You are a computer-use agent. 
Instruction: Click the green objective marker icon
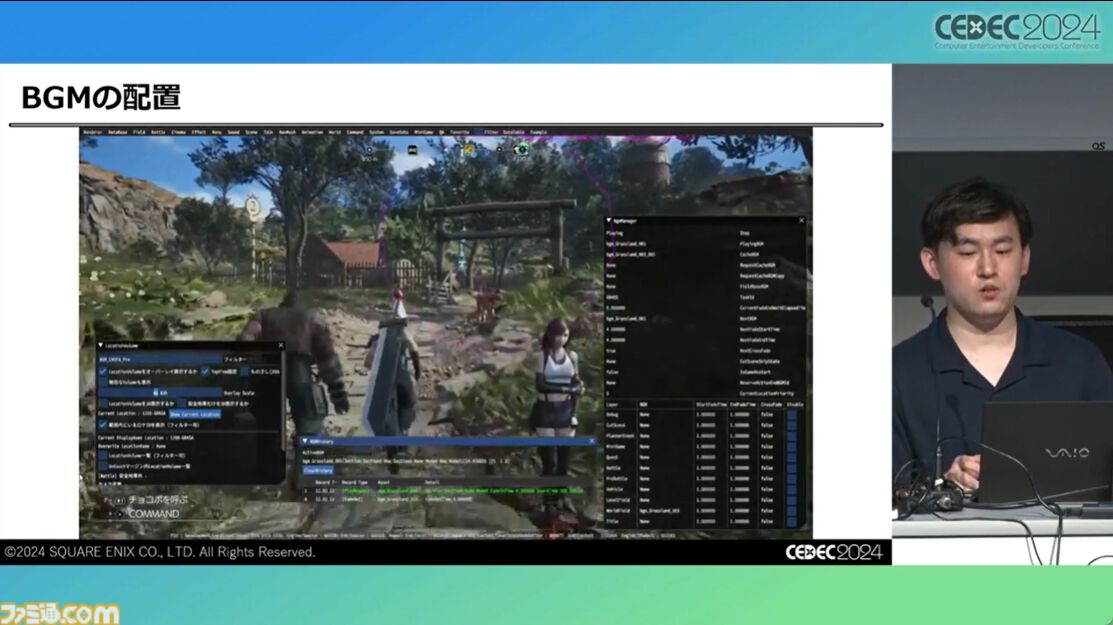522,149
